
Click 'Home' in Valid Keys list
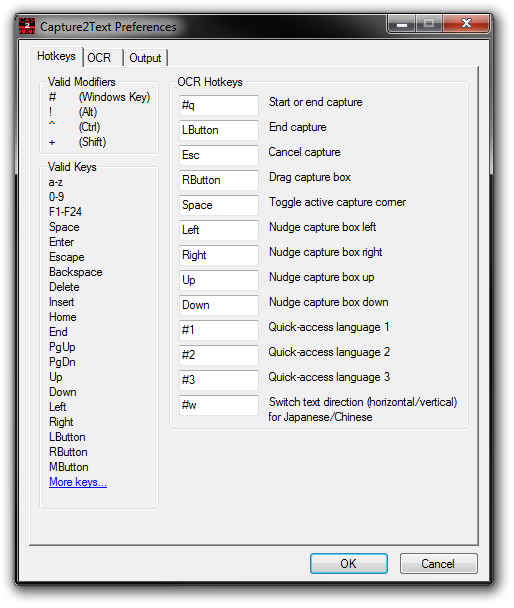(x=63, y=317)
